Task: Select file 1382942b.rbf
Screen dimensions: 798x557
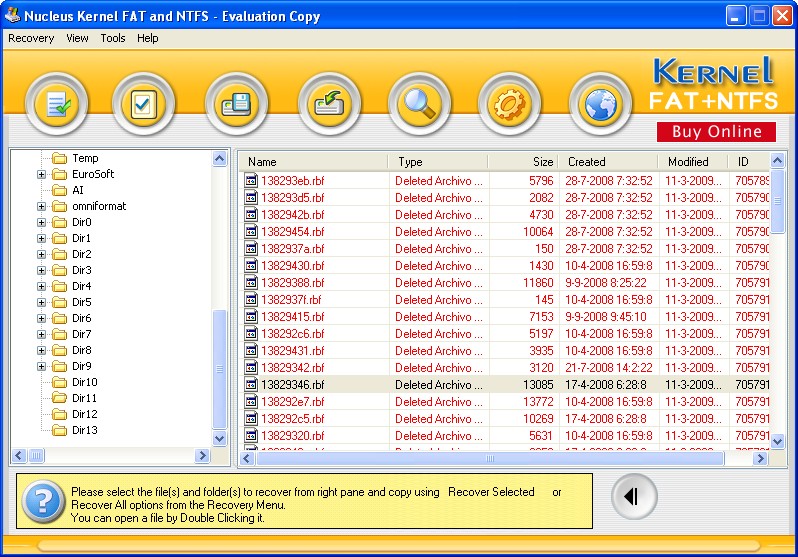Action: point(293,214)
